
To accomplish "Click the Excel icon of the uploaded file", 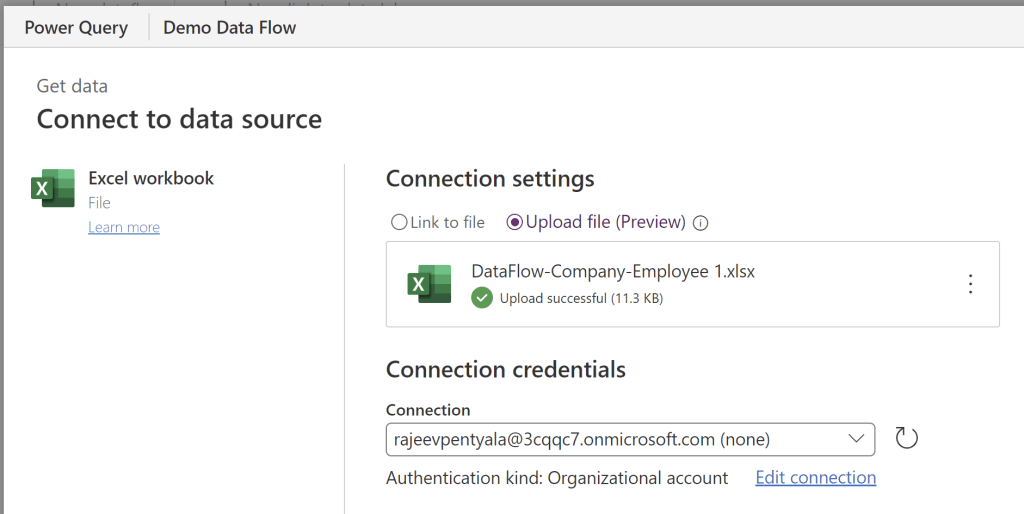I will click(x=429, y=284).
